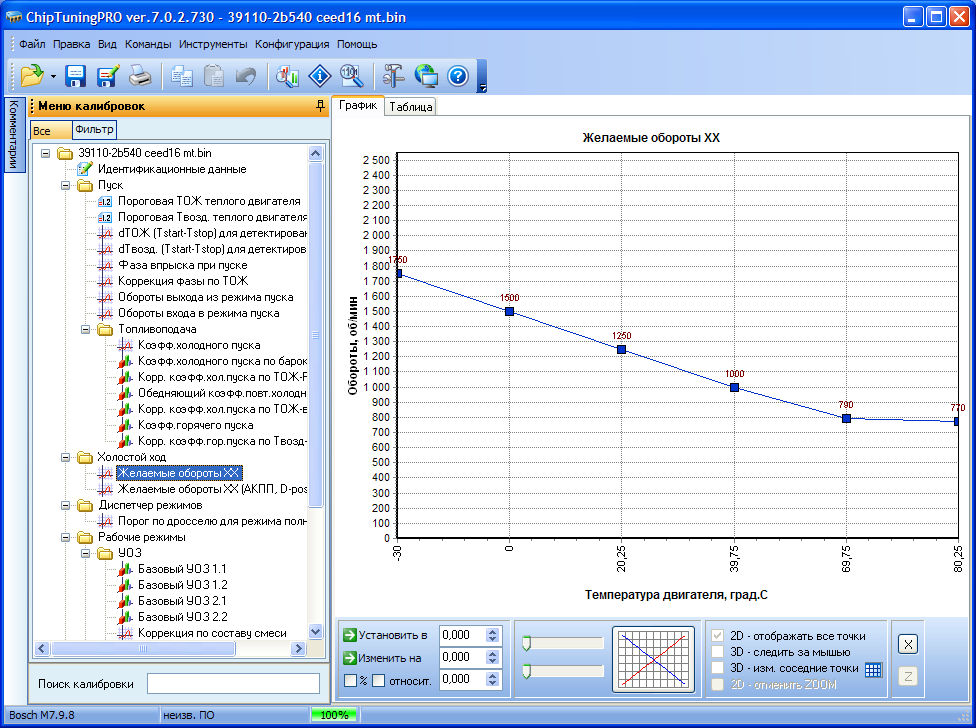Click the open file folder icon
Viewport: 976px width, 728px height.
point(30,76)
